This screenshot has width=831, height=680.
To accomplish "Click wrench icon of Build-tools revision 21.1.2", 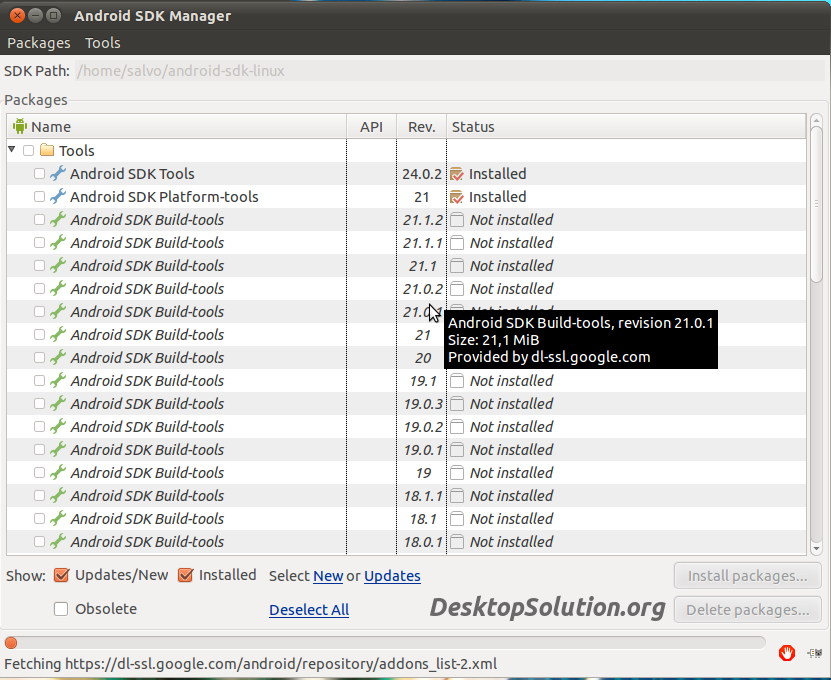I will pos(58,220).
